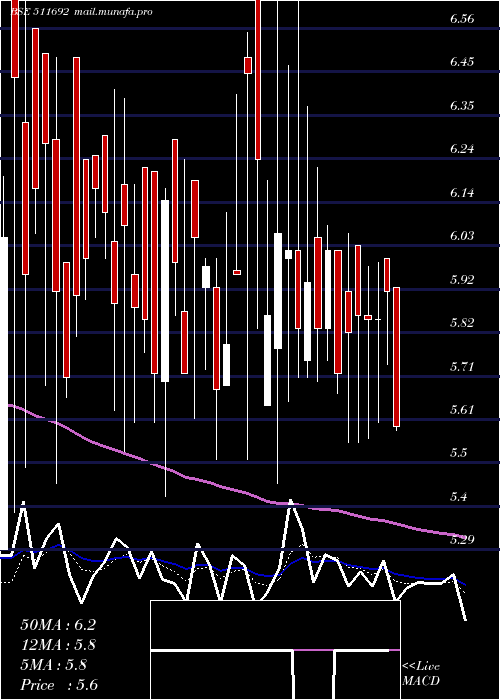The height and width of the screenshot is (700, 500).
Task: Click the 6.35 price axis label
Action: (x=462, y=105)
